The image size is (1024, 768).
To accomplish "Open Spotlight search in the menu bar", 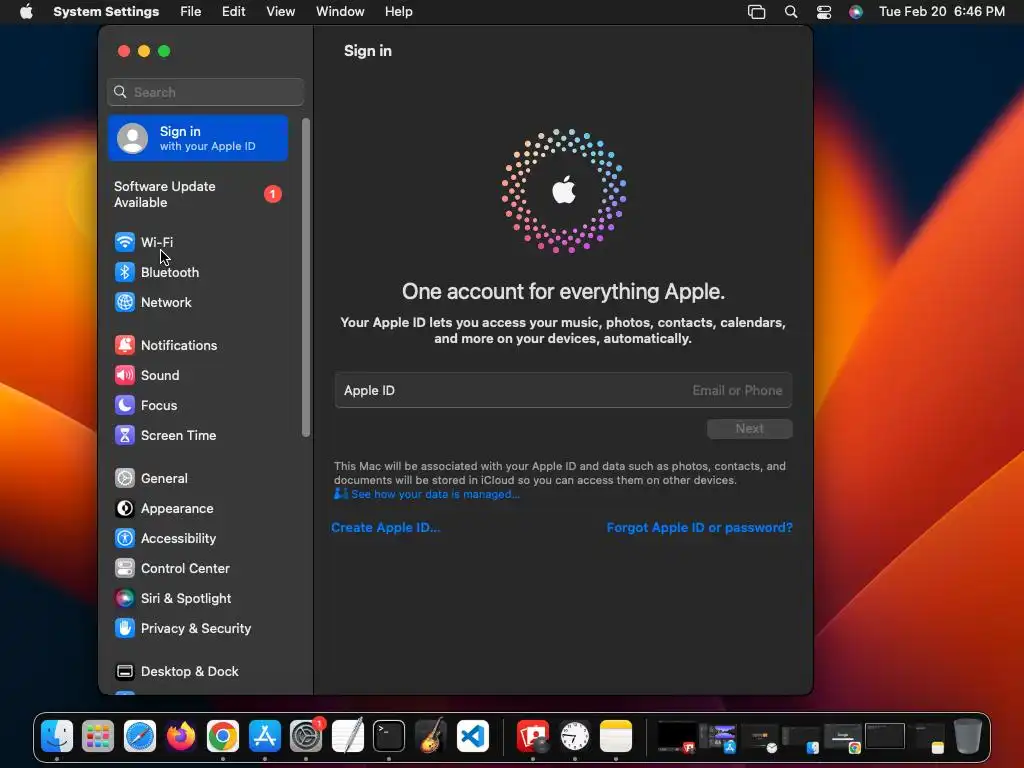I will (x=791, y=12).
